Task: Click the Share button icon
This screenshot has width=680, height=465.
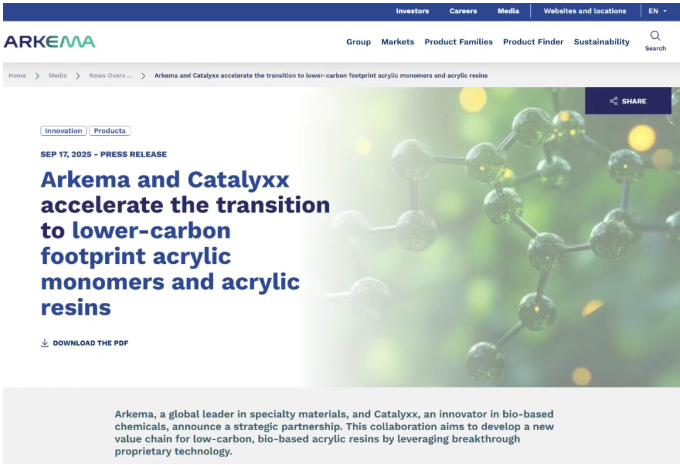Action: [x=614, y=101]
